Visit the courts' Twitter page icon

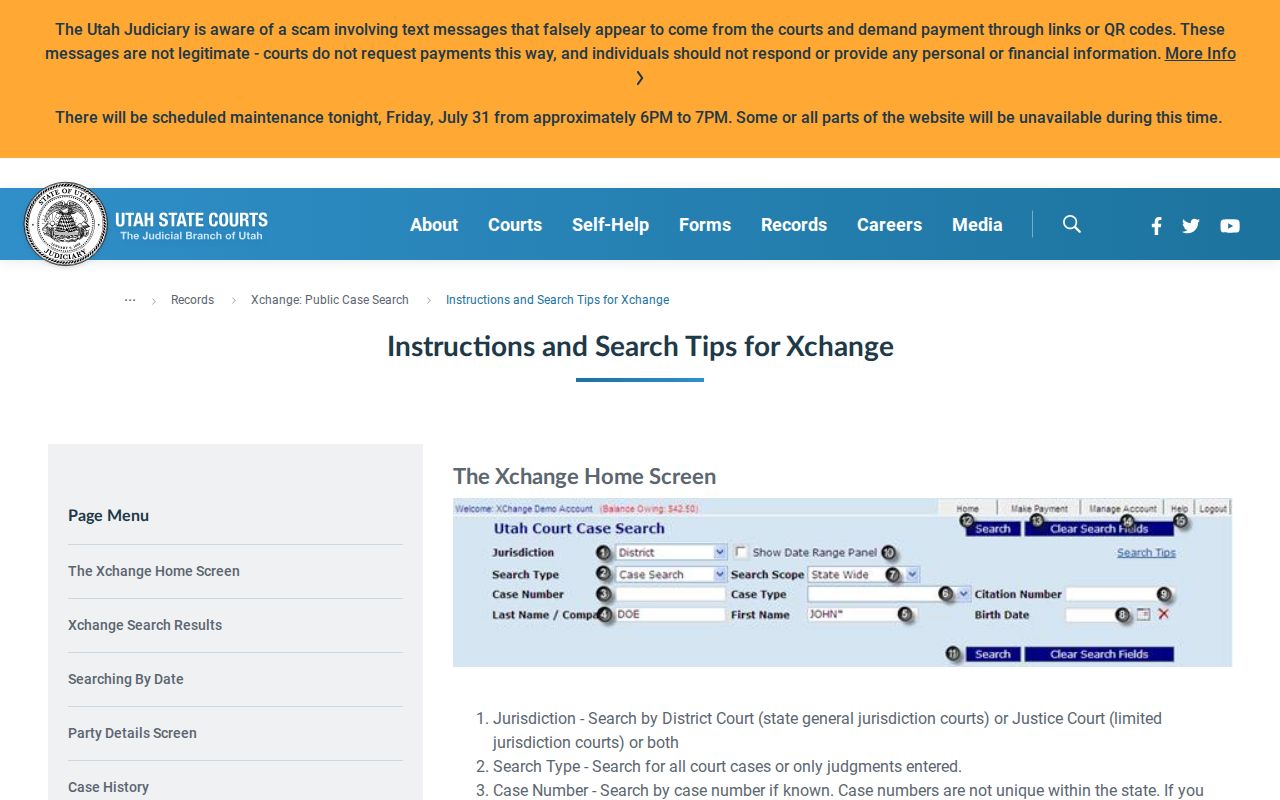1190,226
